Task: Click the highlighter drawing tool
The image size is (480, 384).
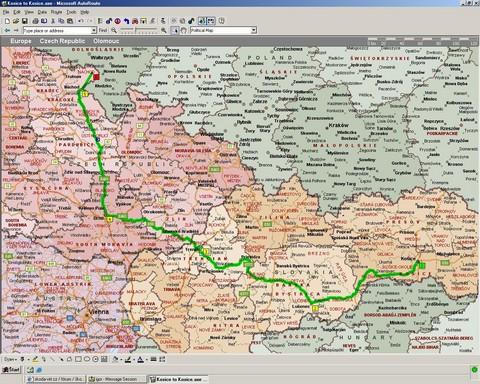Action: [35, 359]
